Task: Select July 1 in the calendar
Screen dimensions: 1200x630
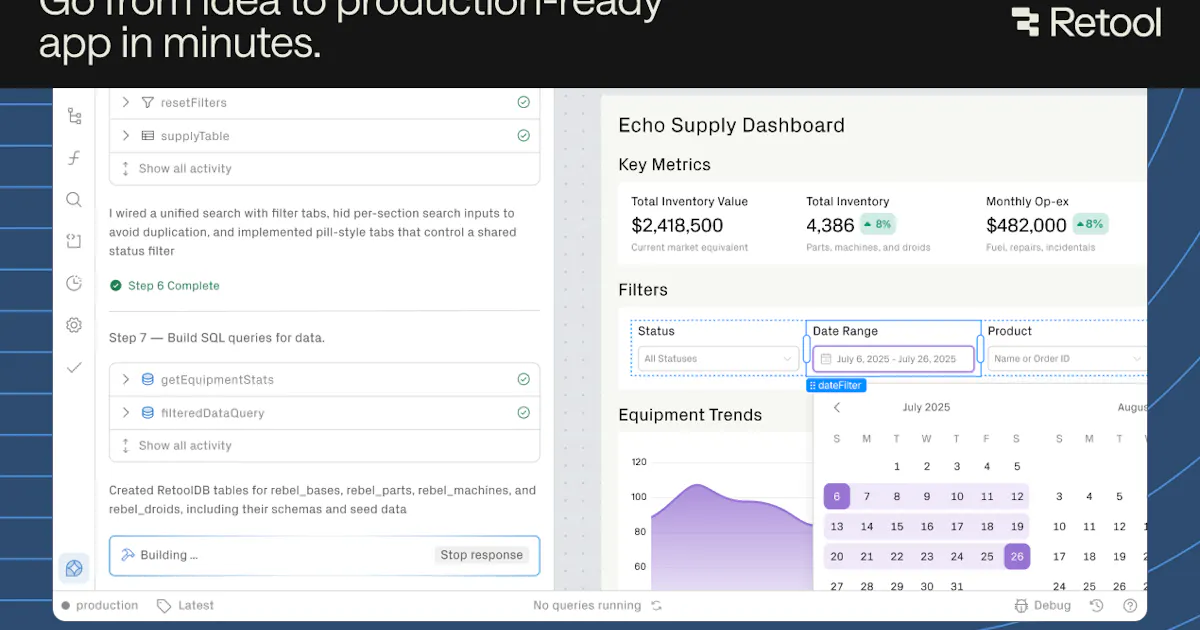Action: [897, 466]
